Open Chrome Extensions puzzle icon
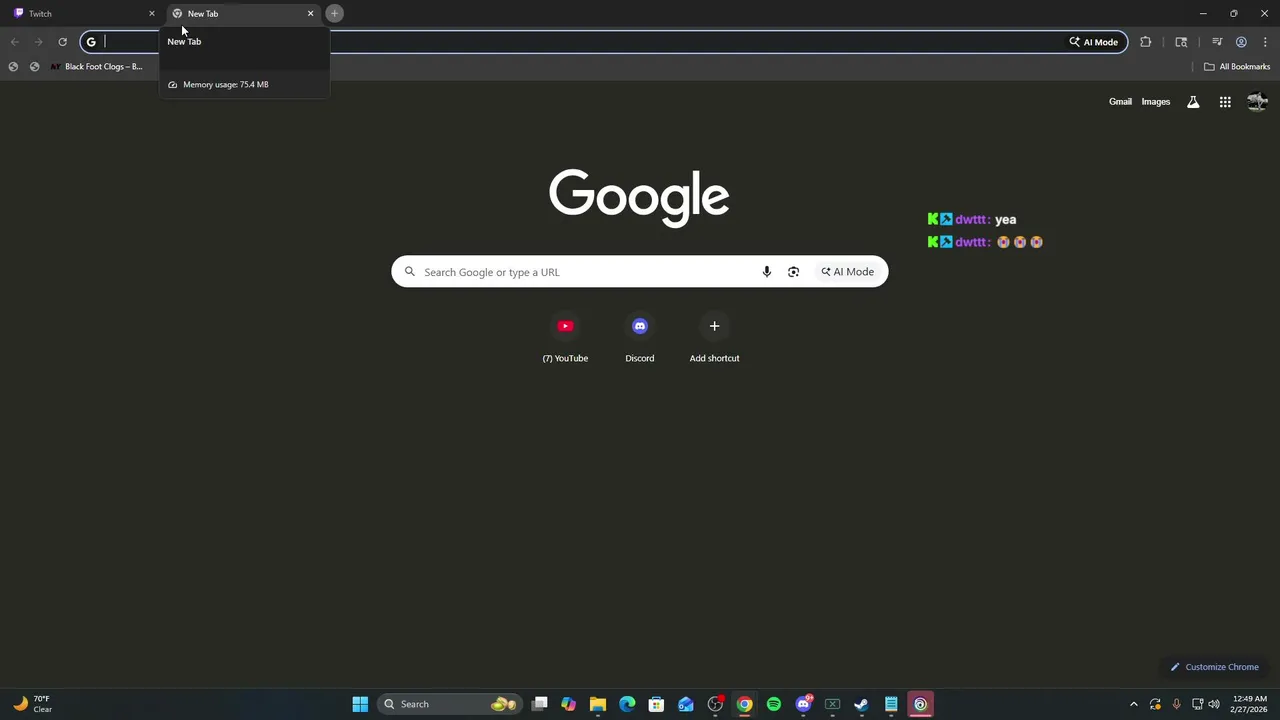Image resolution: width=1280 pixels, height=720 pixels. (x=1146, y=42)
